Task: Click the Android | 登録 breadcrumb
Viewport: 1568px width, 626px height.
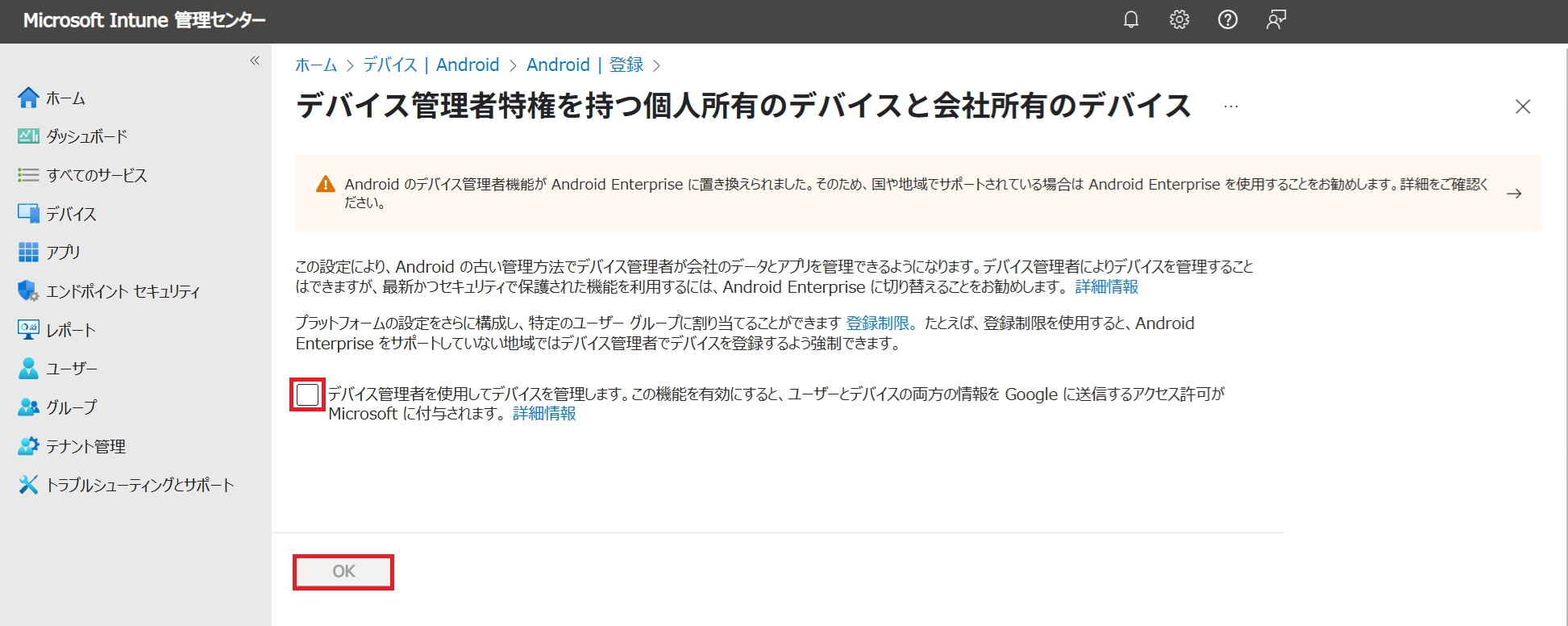Action: click(x=585, y=65)
